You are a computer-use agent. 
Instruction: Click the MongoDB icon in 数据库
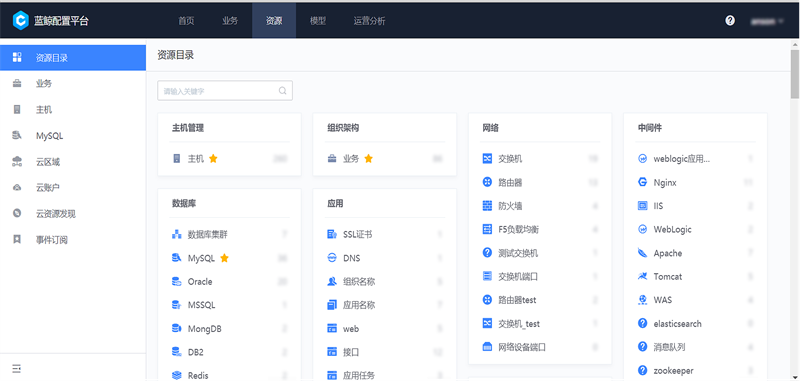coord(177,328)
